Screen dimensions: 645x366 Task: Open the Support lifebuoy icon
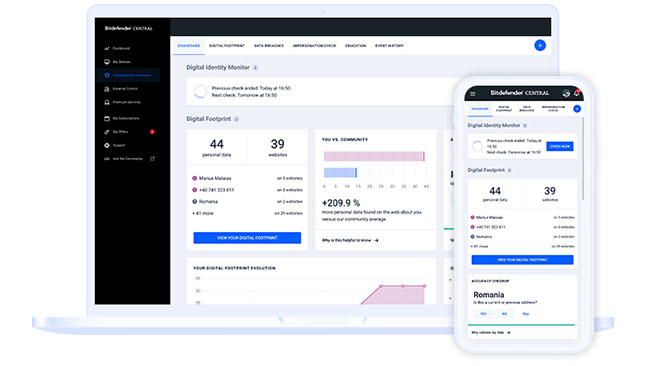pyautogui.click(x=107, y=146)
